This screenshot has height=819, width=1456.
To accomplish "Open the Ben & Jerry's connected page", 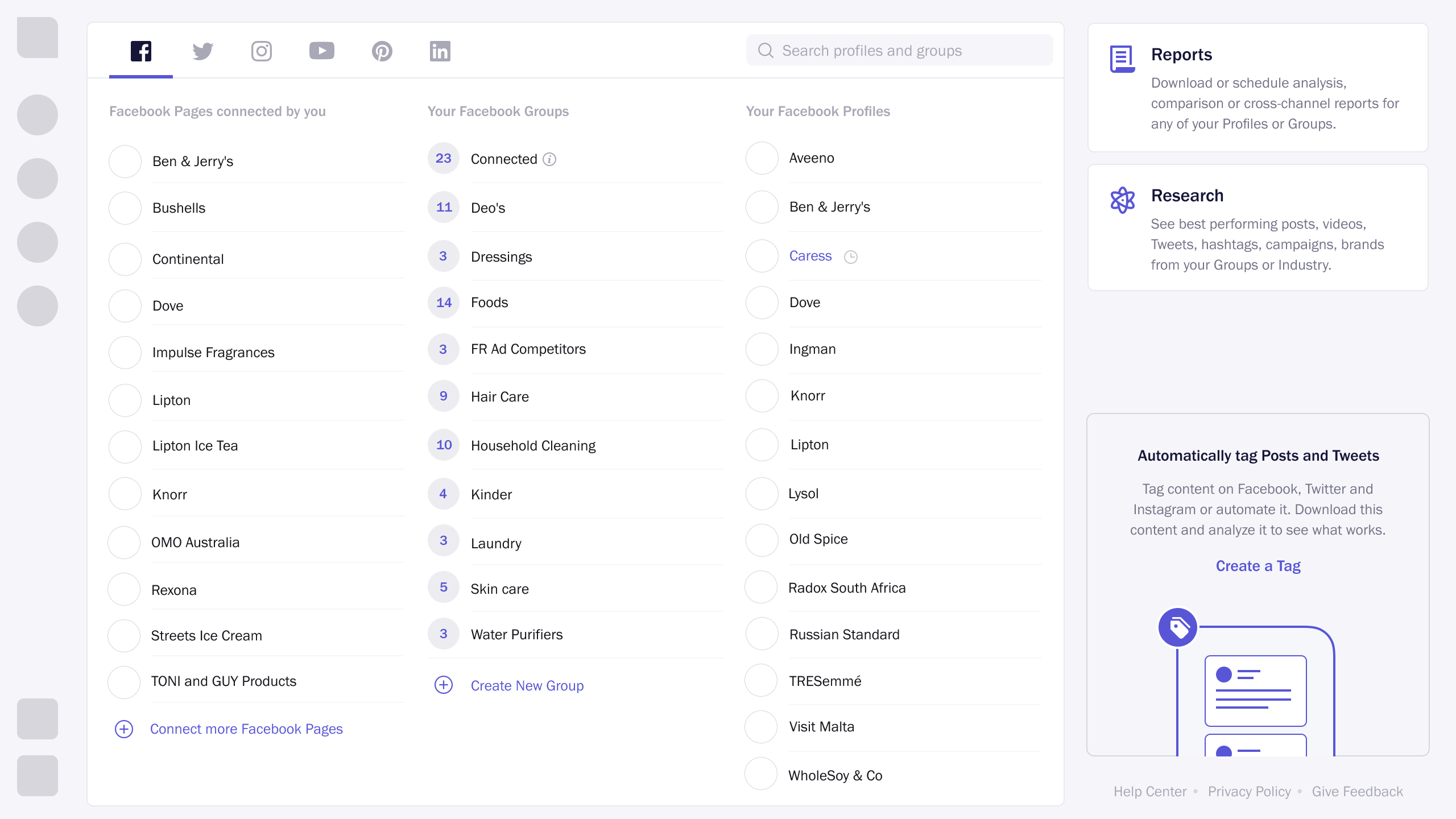I will point(193,162).
